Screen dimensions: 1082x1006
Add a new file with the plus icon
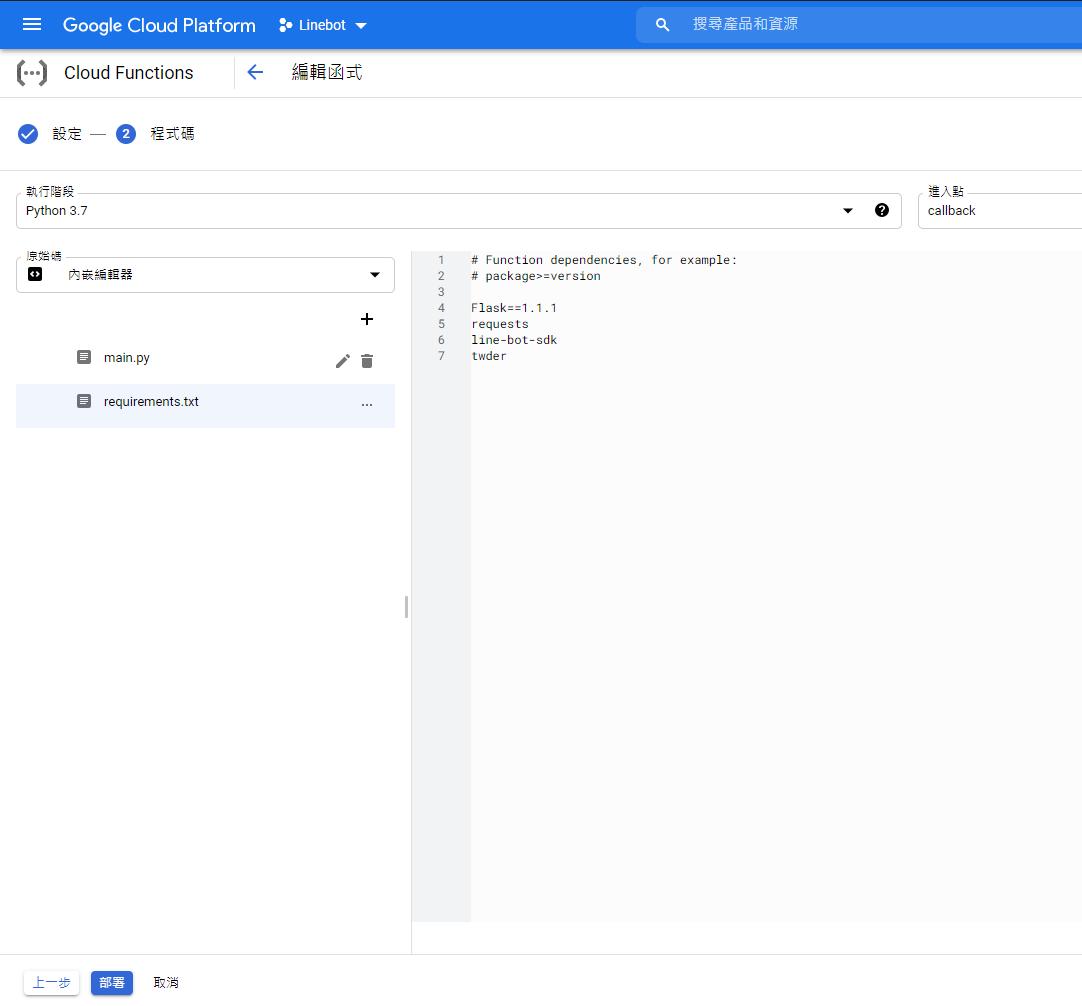click(x=366, y=319)
